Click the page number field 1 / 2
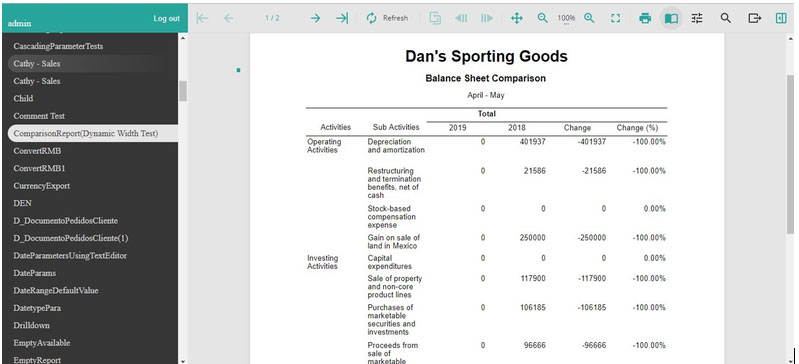 [272, 18]
